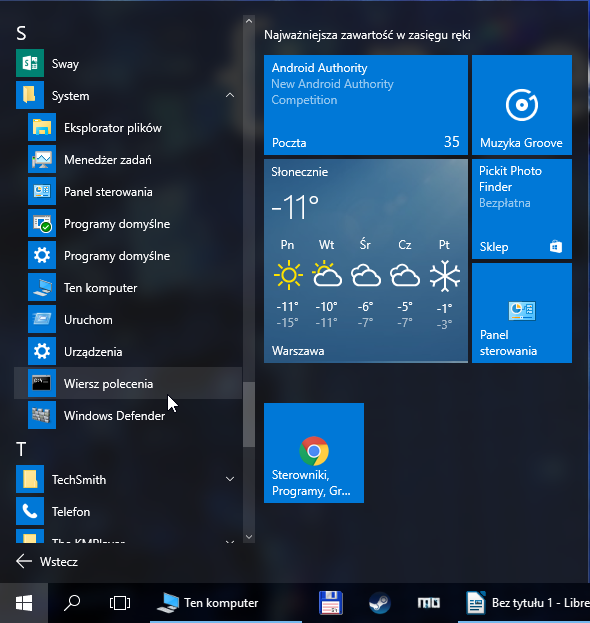Launch Menedżer zadań icon

tap(42, 159)
